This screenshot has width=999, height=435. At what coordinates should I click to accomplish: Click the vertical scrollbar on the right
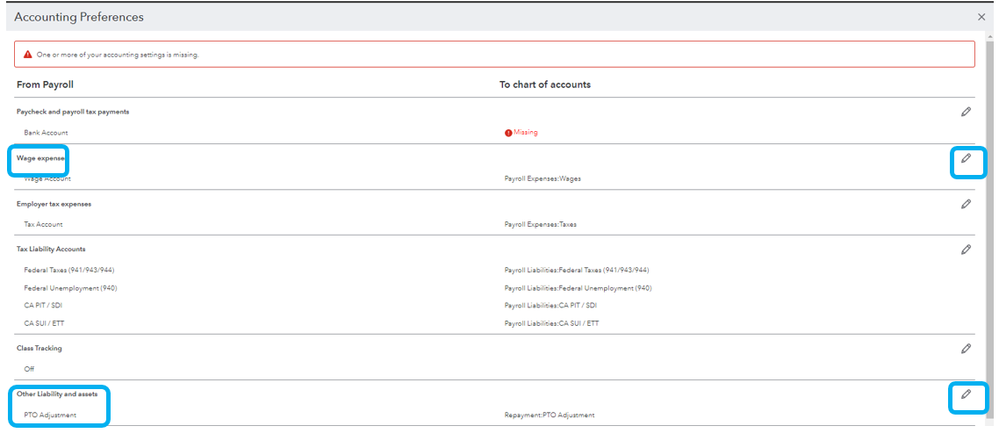click(x=992, y=200)
